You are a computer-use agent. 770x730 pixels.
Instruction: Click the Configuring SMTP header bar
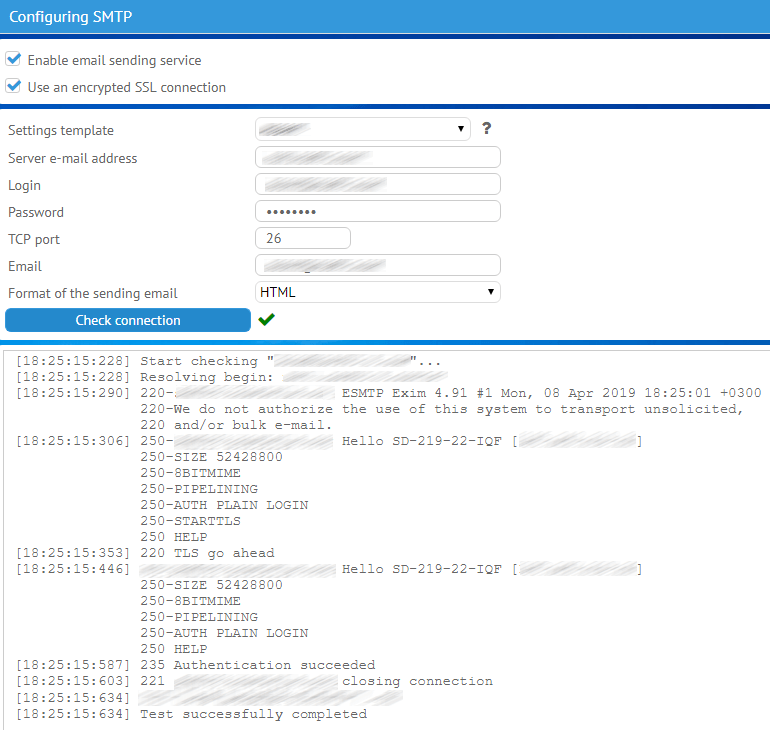[385, 17]
